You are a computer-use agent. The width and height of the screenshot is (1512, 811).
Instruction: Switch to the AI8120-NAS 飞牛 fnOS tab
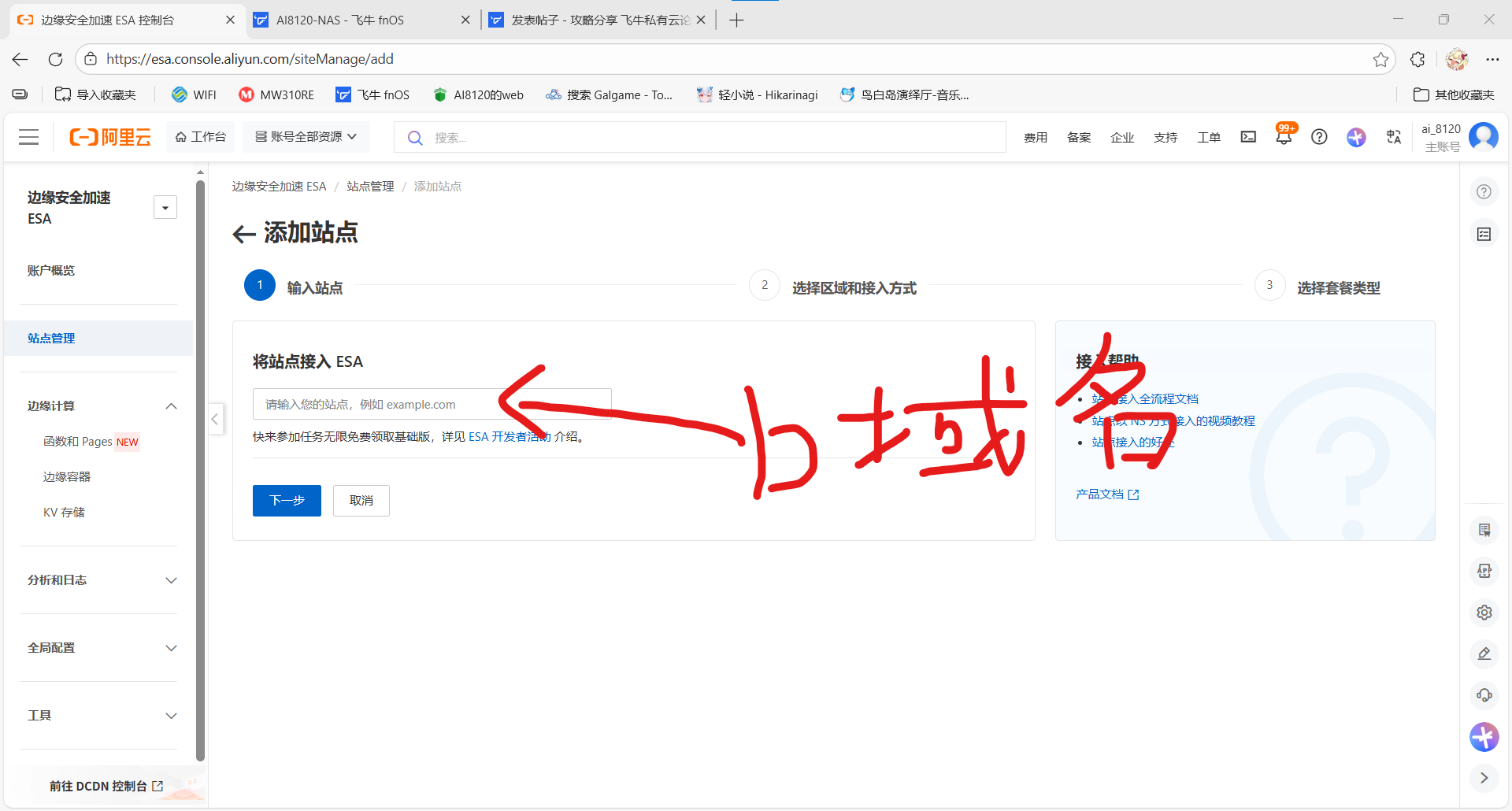340,19
